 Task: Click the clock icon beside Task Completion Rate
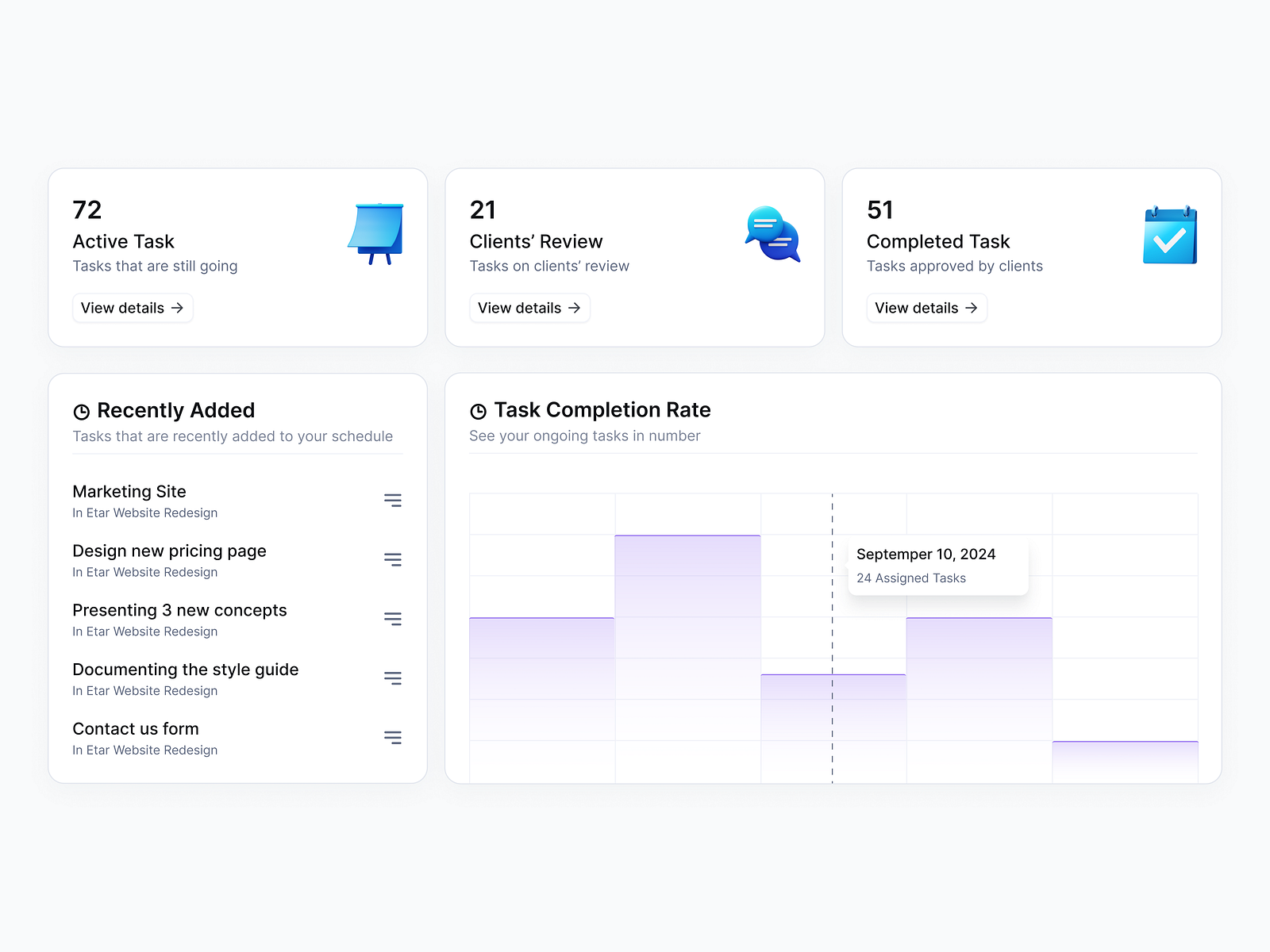(x=478, y=411)
